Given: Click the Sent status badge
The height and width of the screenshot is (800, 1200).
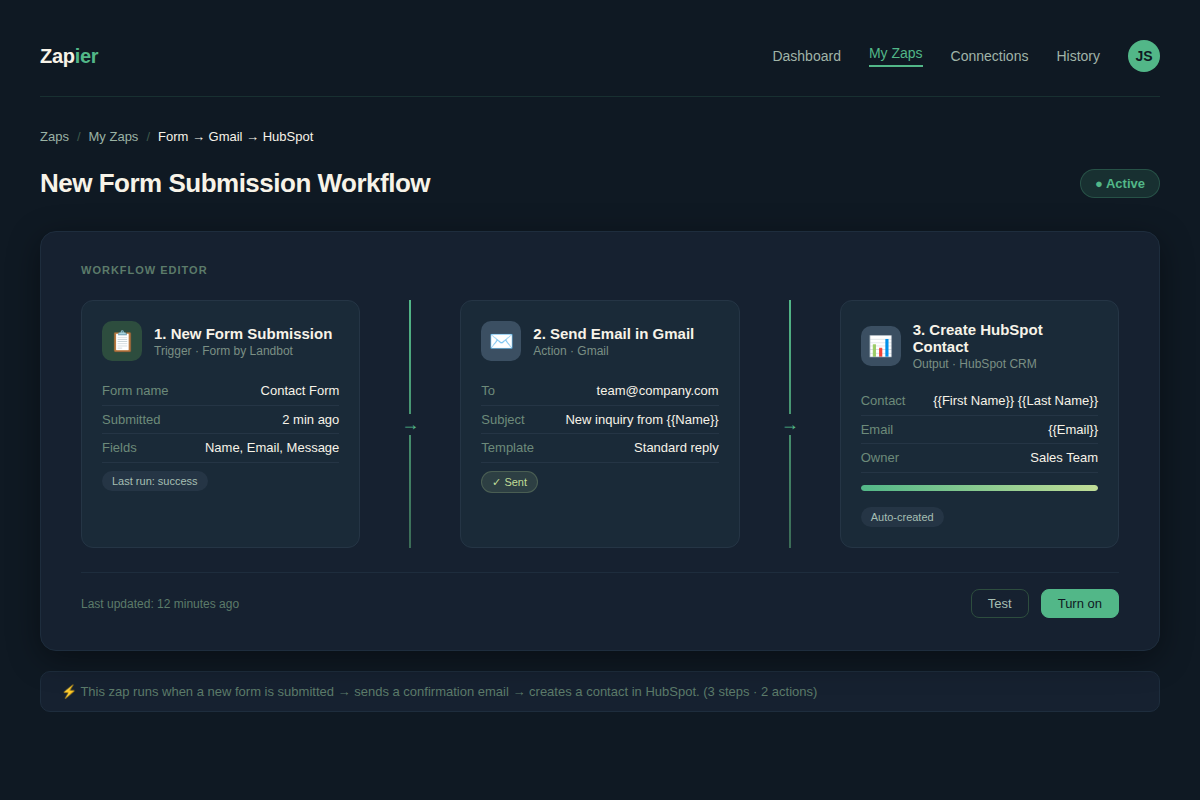Looking at the screenshot, I should 509,482.
